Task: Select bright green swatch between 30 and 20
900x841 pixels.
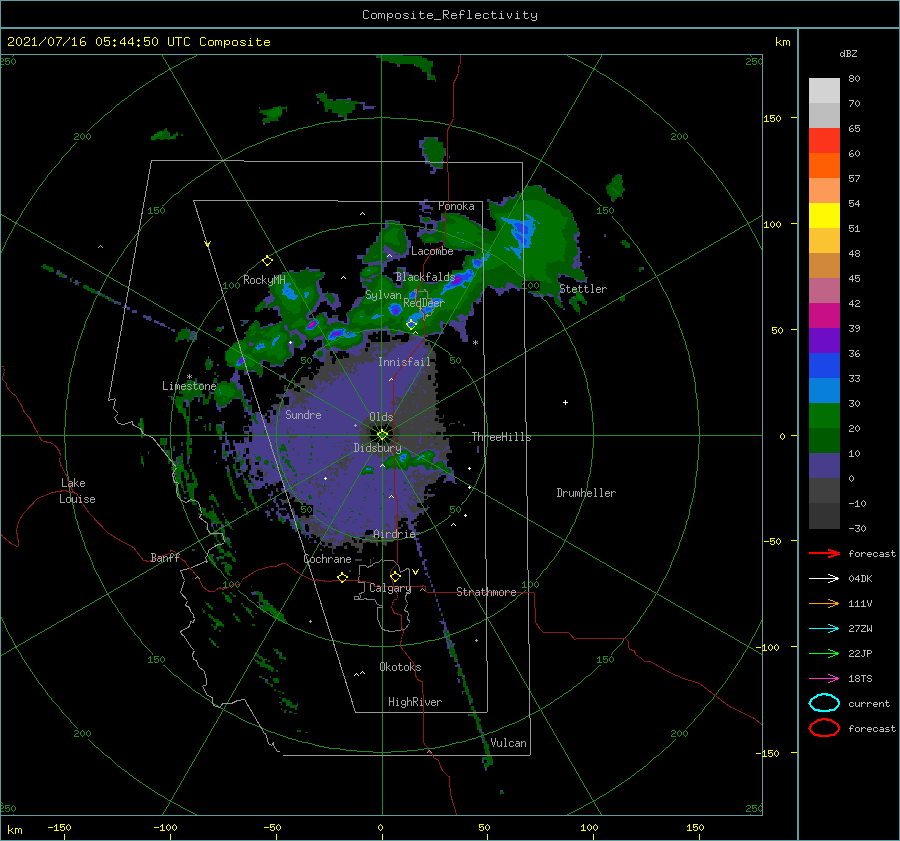Action: click(x=824, y=416)
